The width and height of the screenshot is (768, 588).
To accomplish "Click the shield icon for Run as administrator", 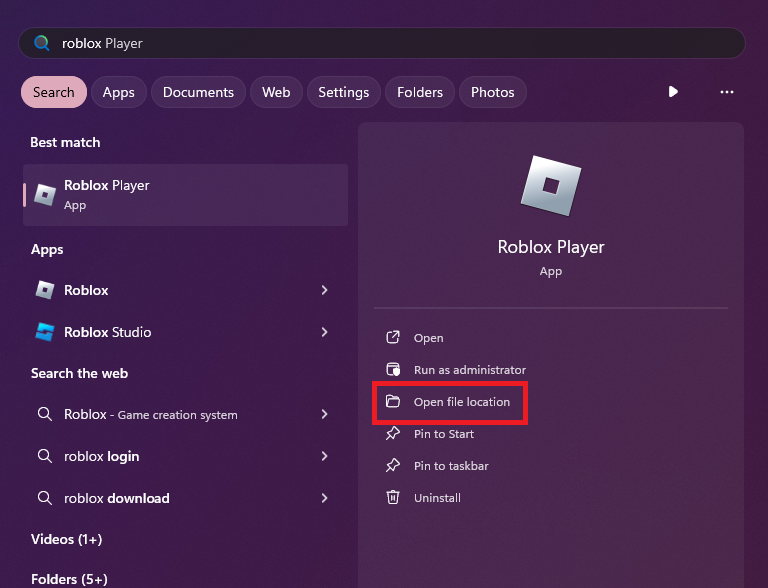I will pyautogui.click(x=393, y=369).
